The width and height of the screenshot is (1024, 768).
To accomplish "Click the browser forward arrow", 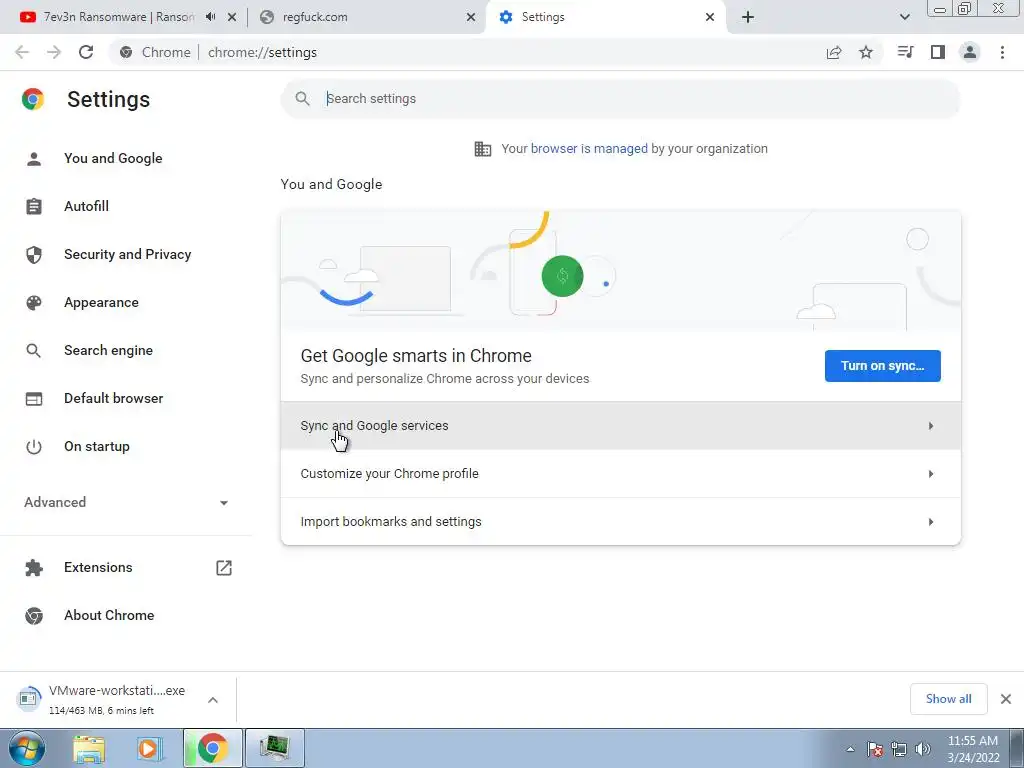I will tap(54, 52).
